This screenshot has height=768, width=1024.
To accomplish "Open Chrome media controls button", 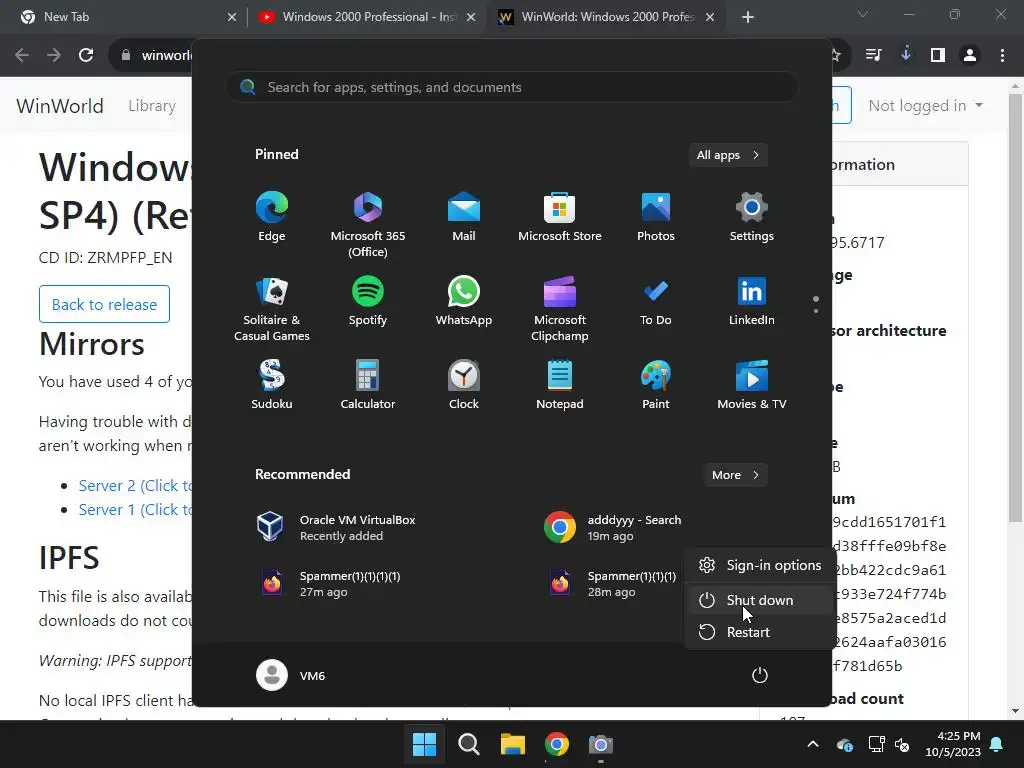I will 874,56.
